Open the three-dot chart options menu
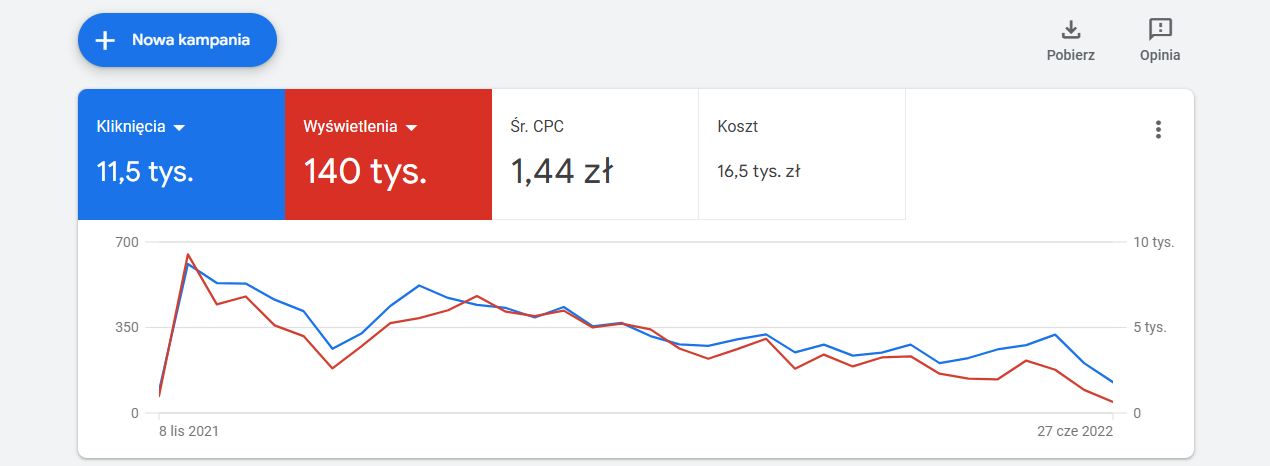This screenshot has width=1270, height=466. (x=1158, y=129)
